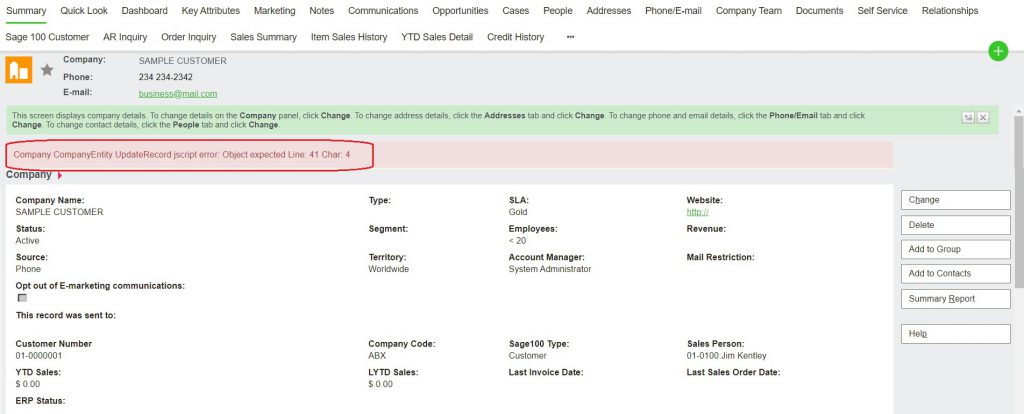Toggle Opt out of E-marketing checkbox
Viewport: 1024px width, 414px height.
[23, 298]
